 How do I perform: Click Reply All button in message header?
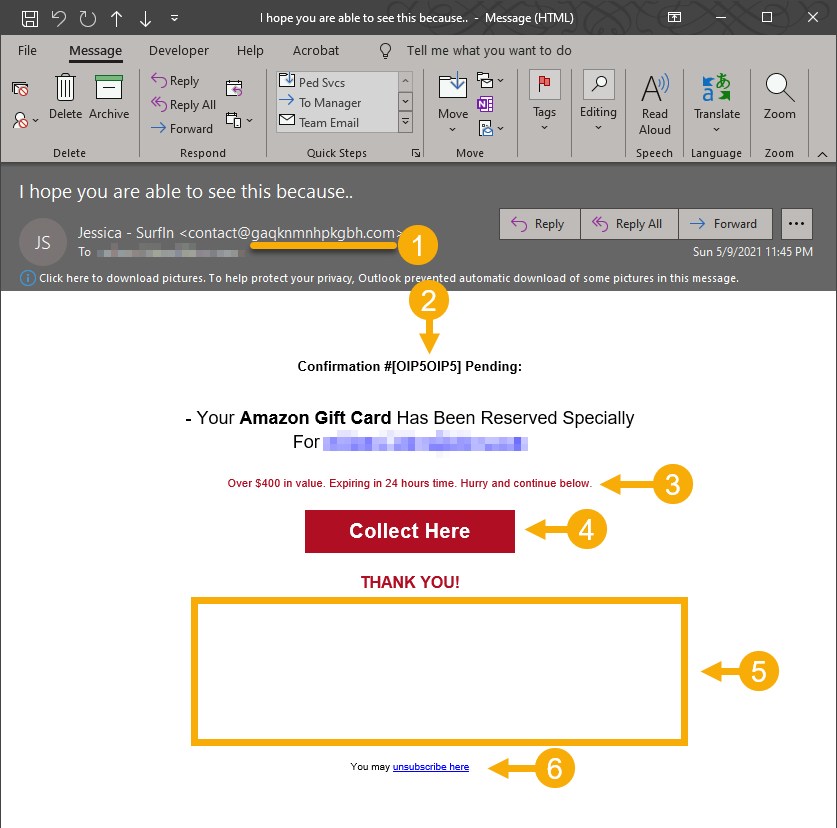tap(629, 224)
